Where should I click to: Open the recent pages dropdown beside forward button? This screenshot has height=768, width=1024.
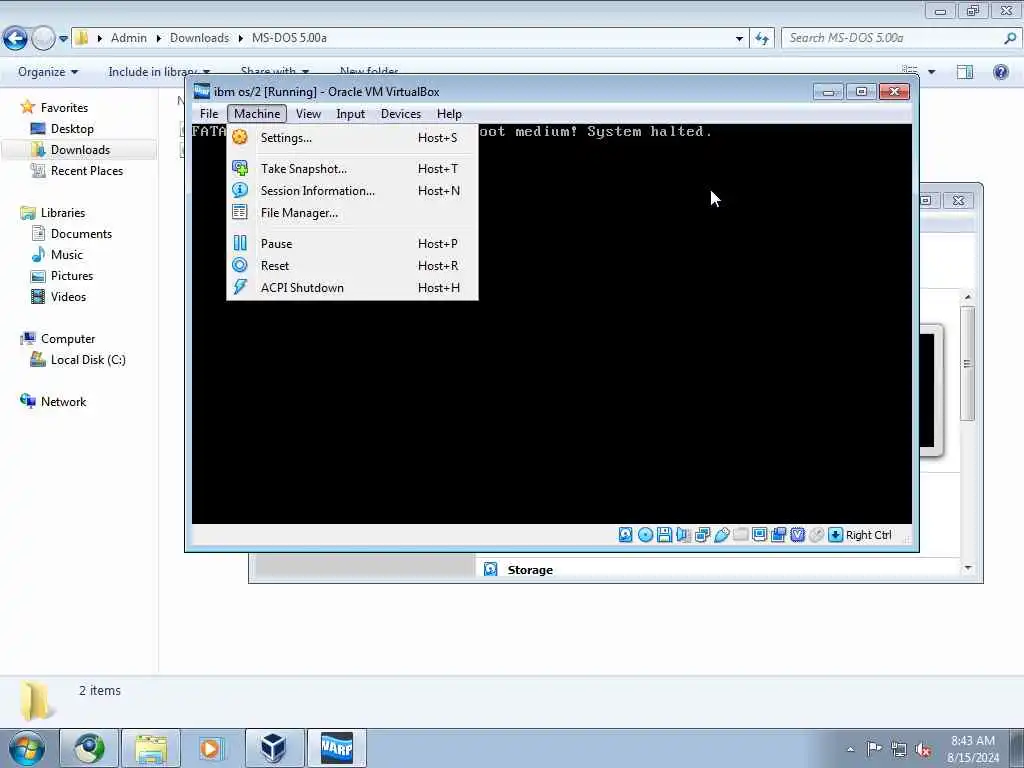(x=63, y=39)
